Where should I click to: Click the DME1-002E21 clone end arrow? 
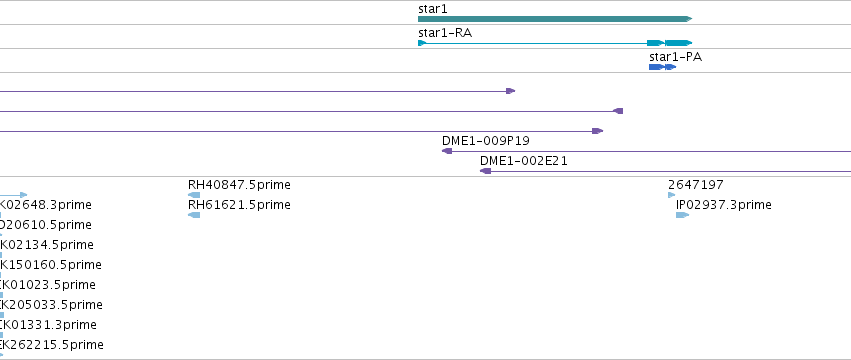(x=485, y=171)
